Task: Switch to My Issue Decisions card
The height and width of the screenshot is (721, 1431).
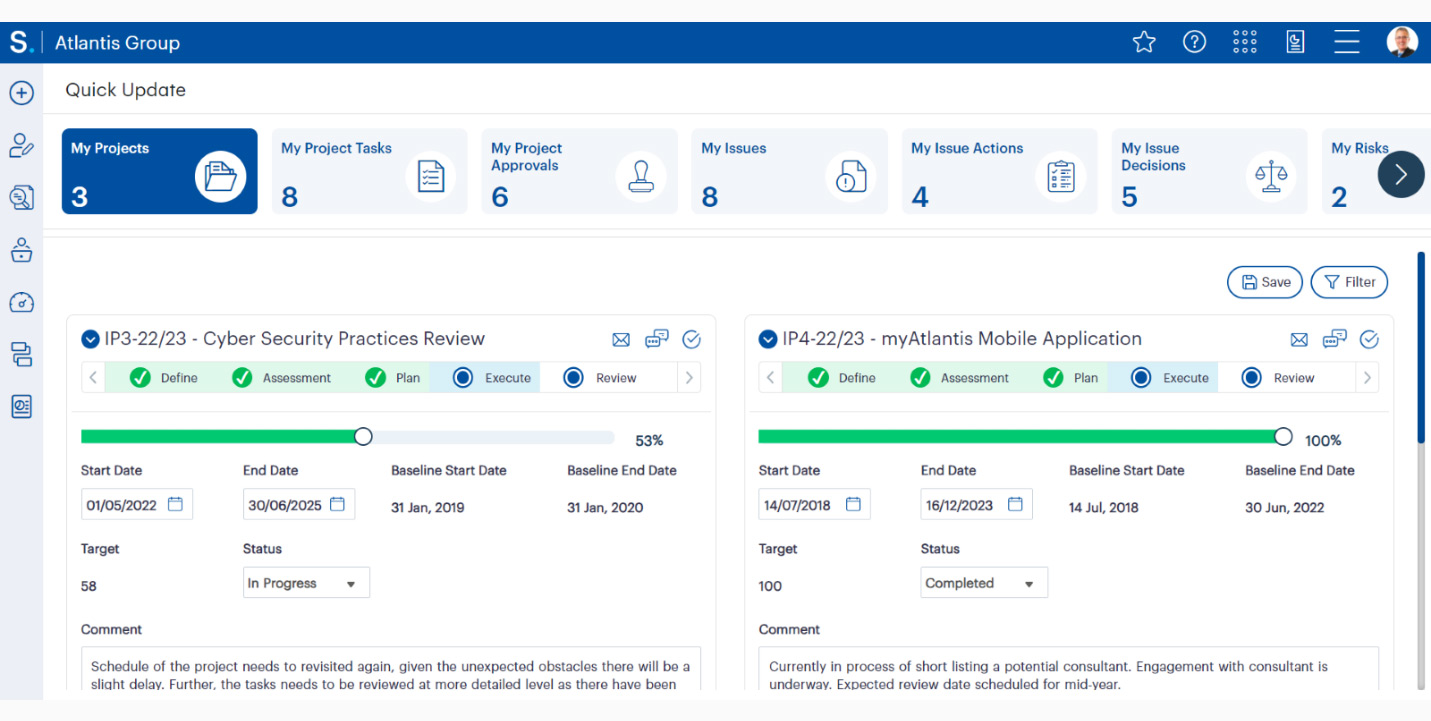Action: tap(1210, 171)
